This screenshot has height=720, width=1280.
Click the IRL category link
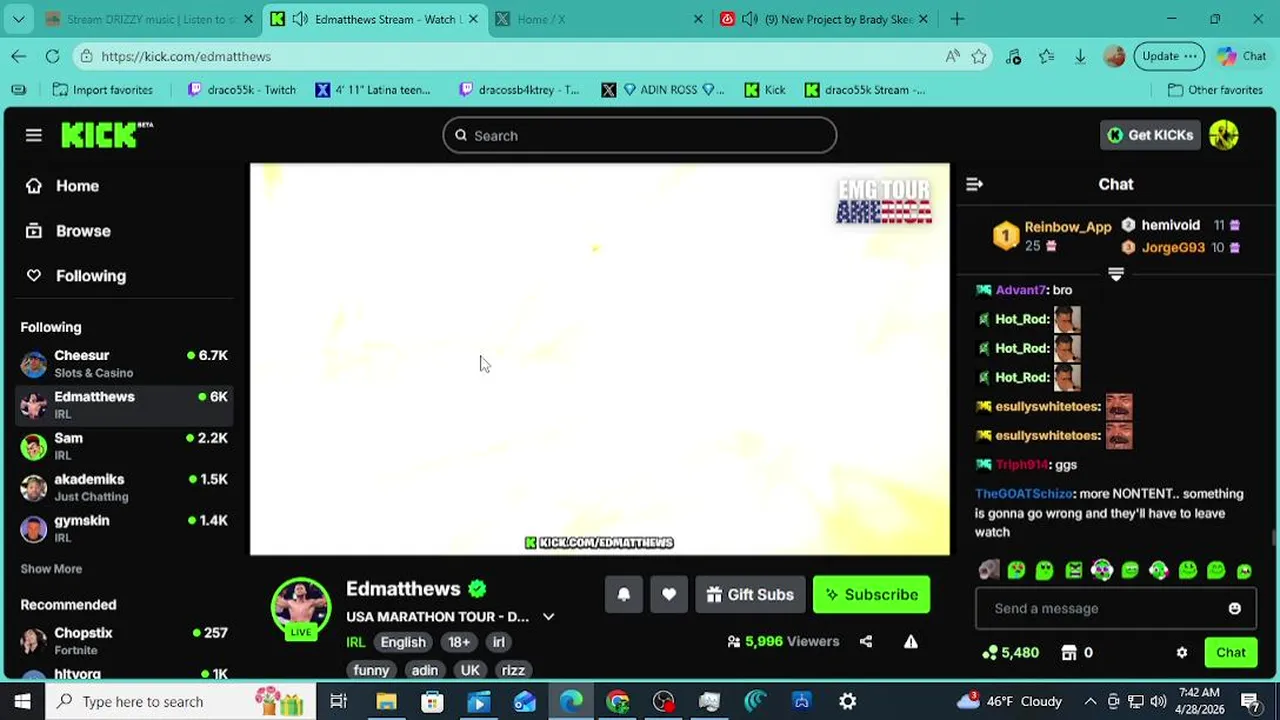click(356, 642)
